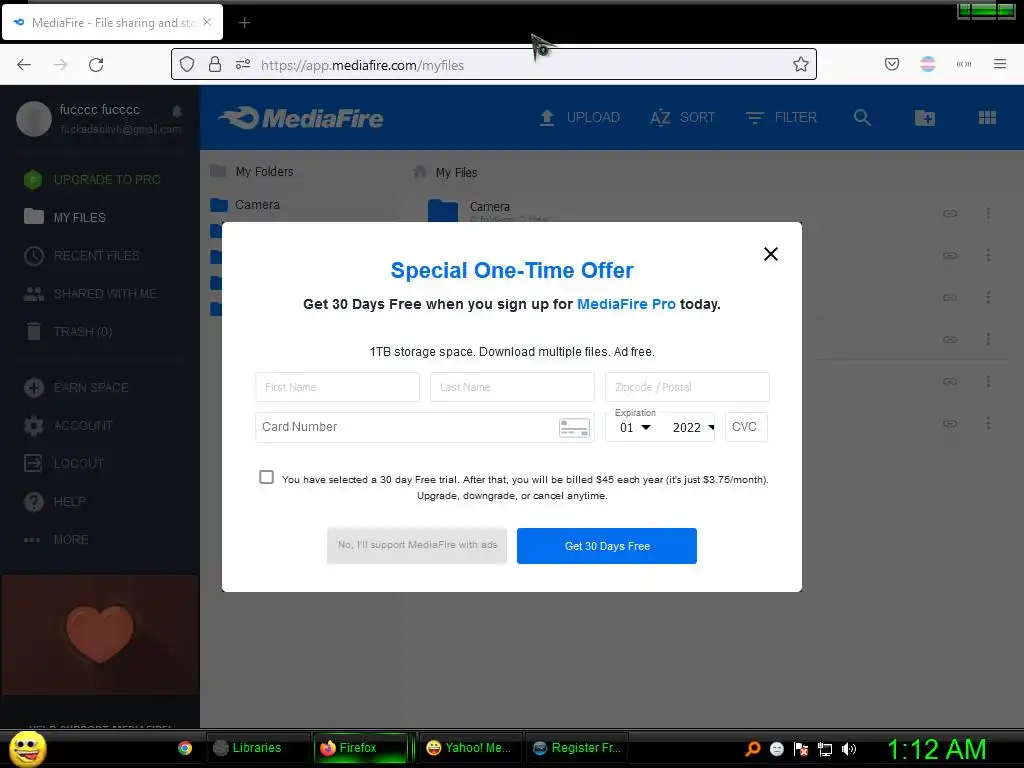Switch to Libraries taskbar window
This screenshot has width=1024, height=768.
click(x=258, y=748)
